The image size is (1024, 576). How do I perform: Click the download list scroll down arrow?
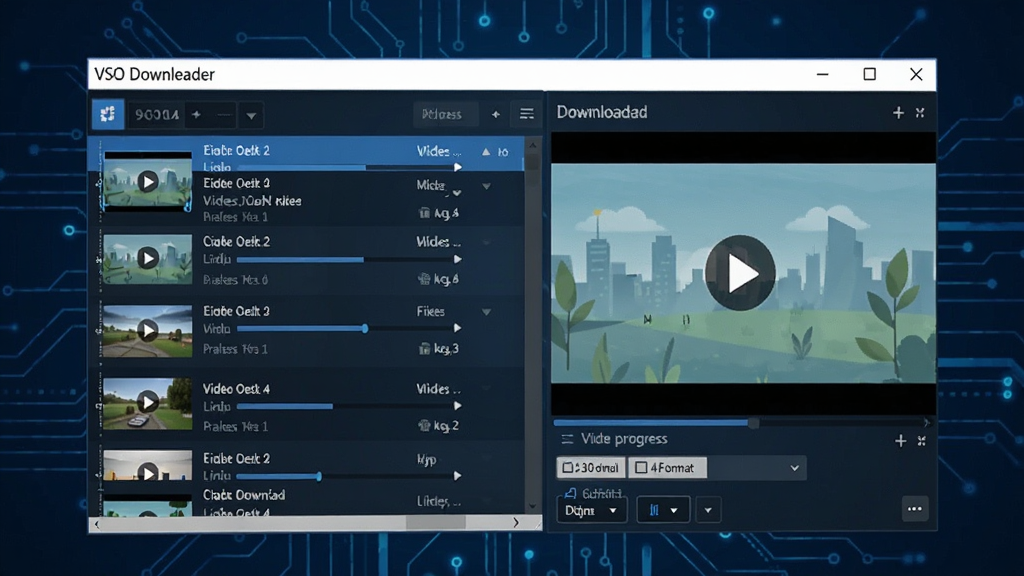coord(533,507)
